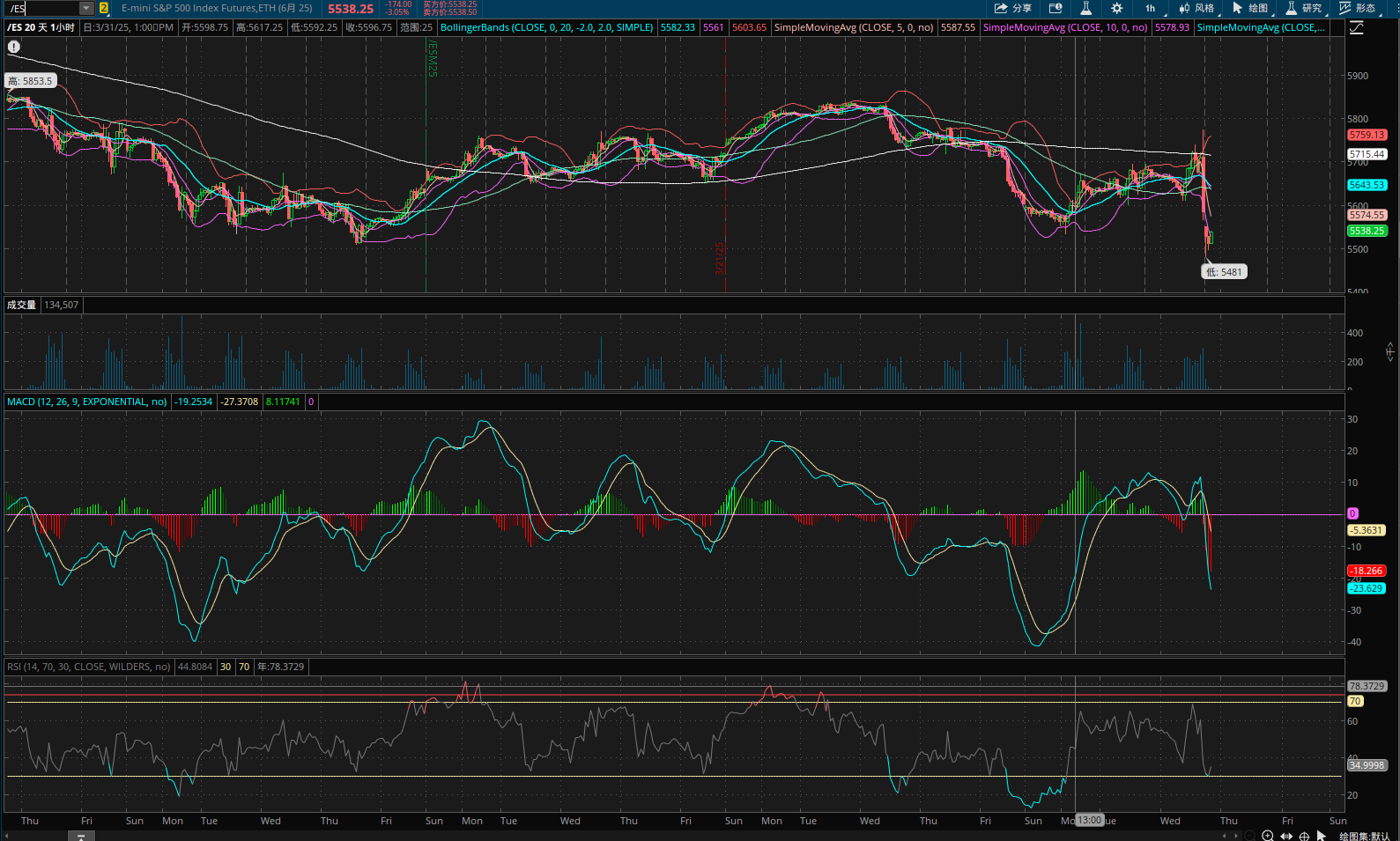Click the -18.266 MACD histogram value tag
Screen dimensions: 1400x841
click(x=1367, y=571)
